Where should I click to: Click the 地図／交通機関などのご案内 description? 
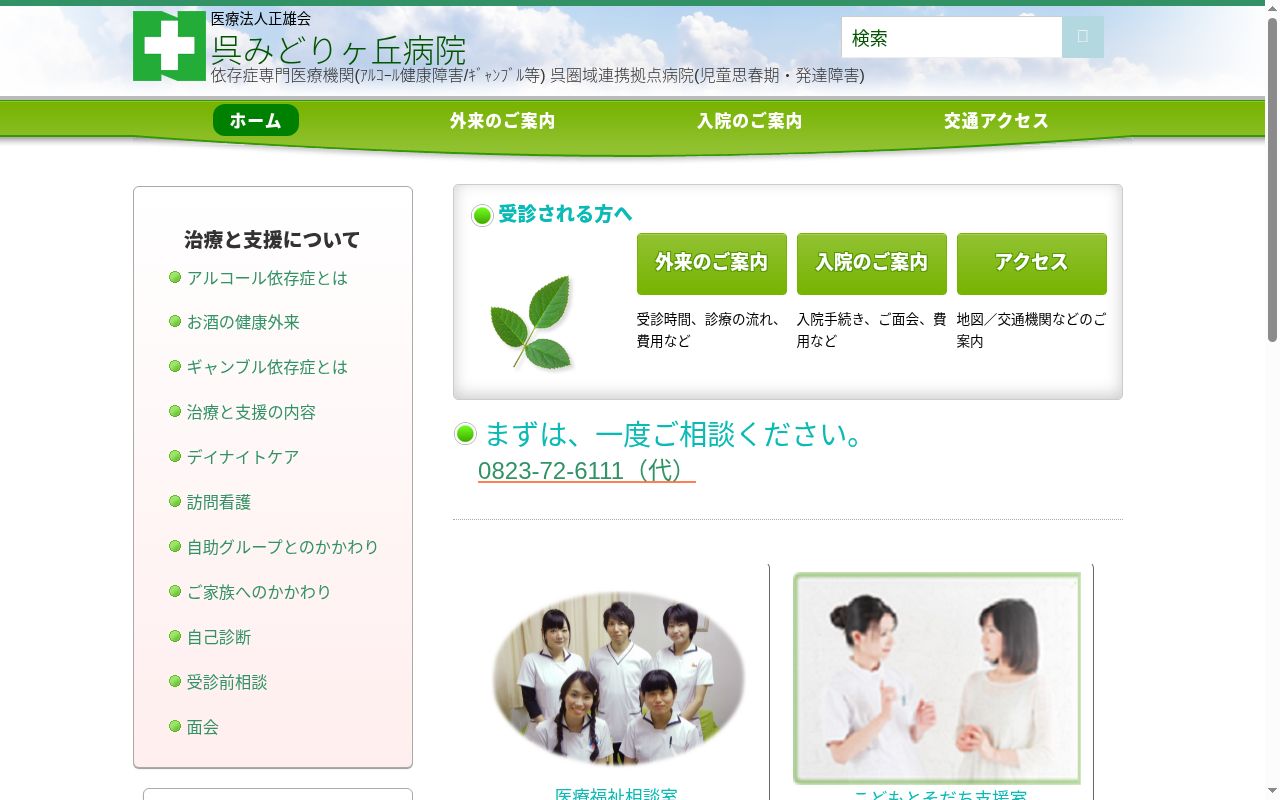point(1031,330)
